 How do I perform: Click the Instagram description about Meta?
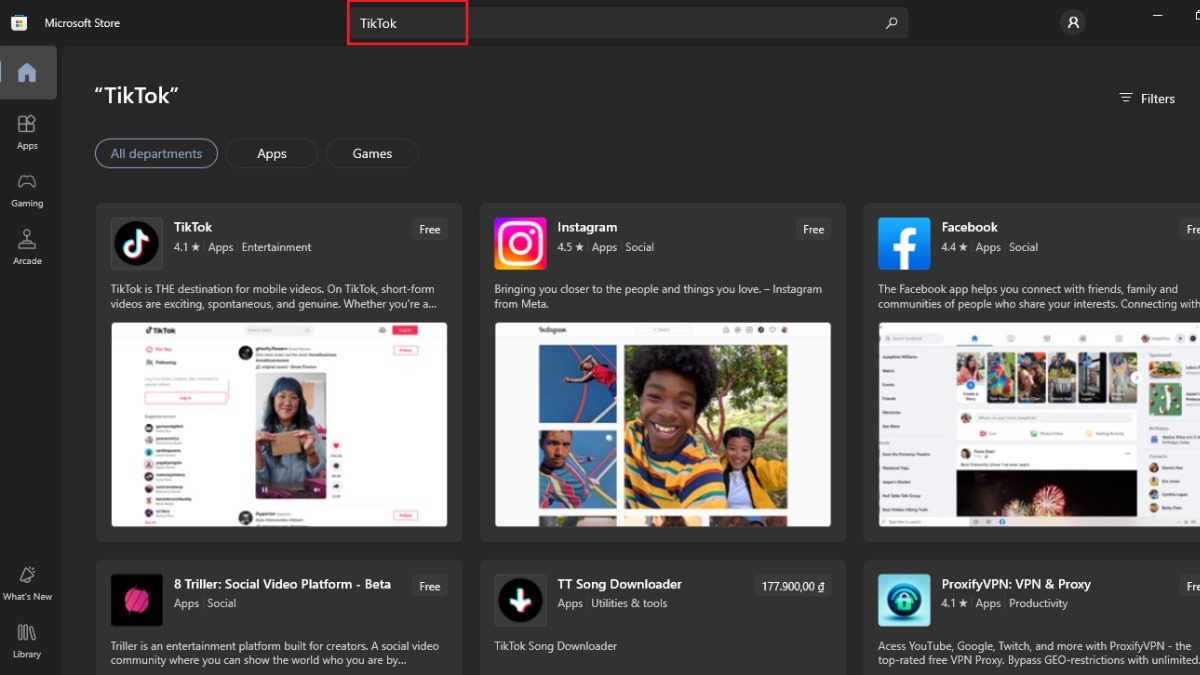(x=658, y=296)
